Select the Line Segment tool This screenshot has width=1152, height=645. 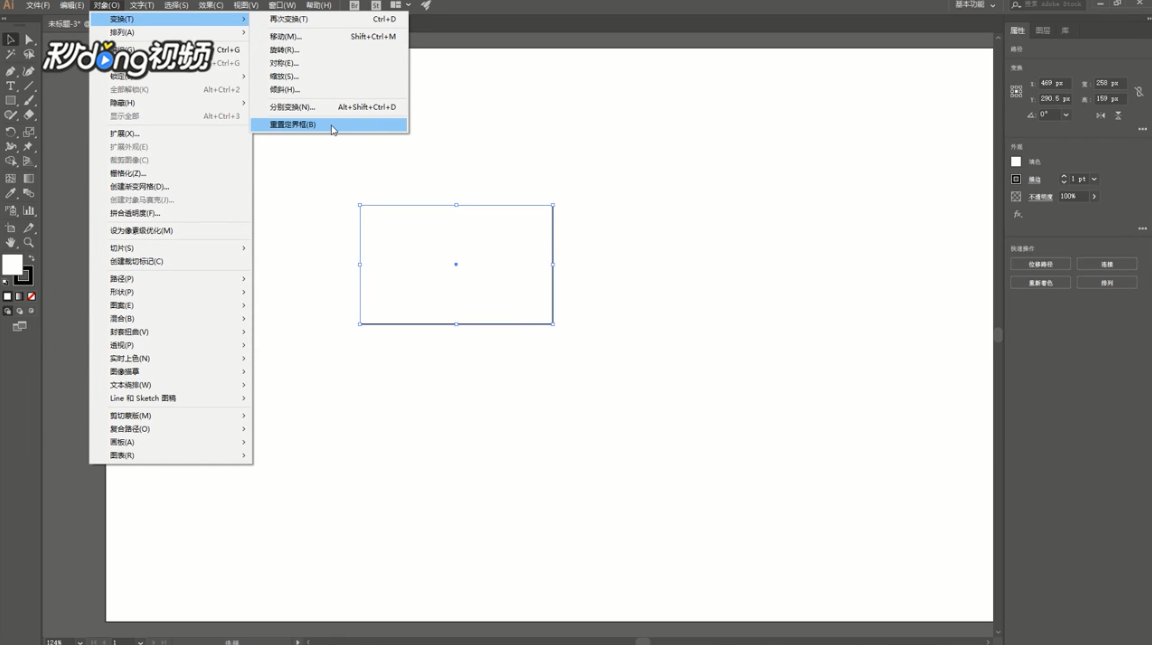click(x=29, y=86)
